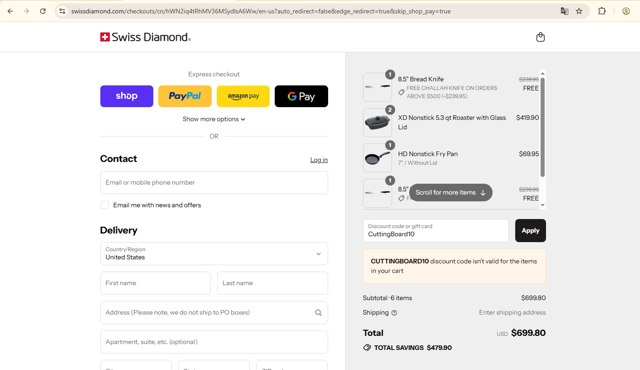Choose PayPal express checkout
The image size is (640, 370).
185,96
